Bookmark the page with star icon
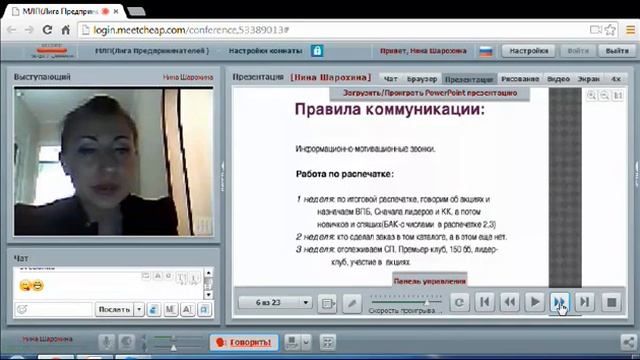The image size is (640, 360). point(610,29)
